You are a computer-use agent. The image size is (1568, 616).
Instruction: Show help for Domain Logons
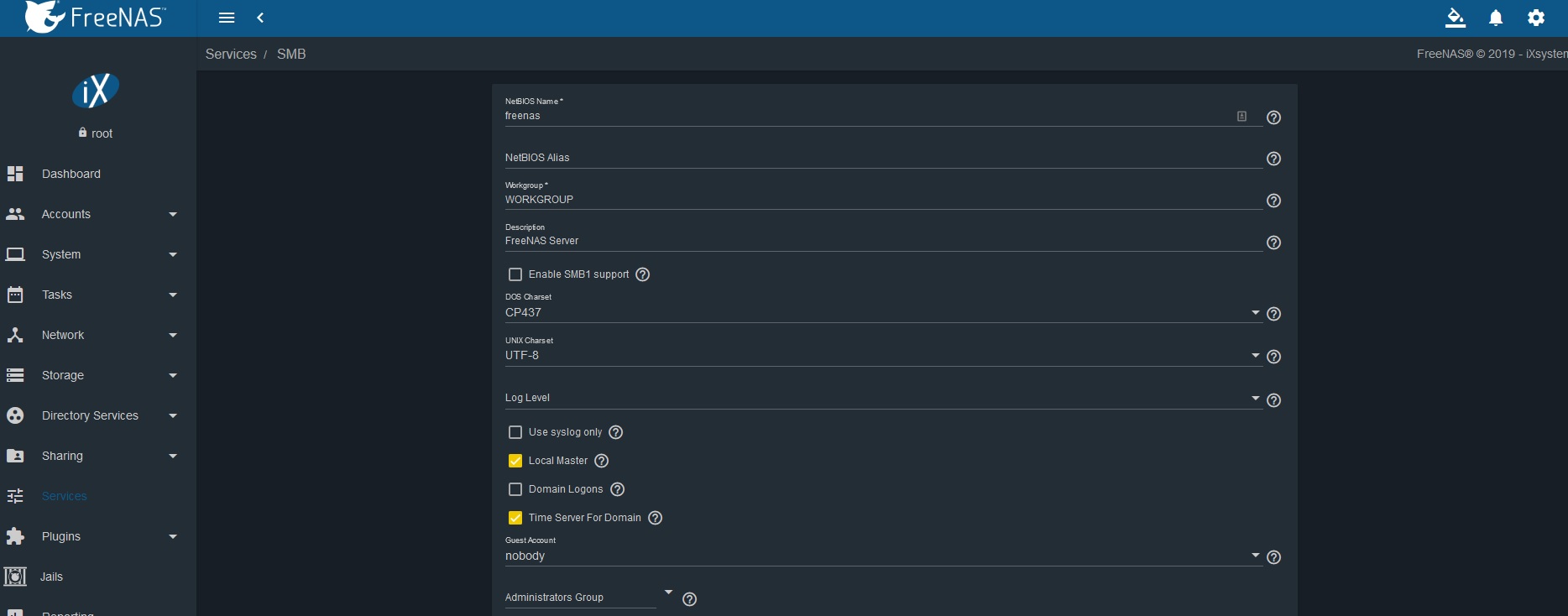tap(617, 489)
